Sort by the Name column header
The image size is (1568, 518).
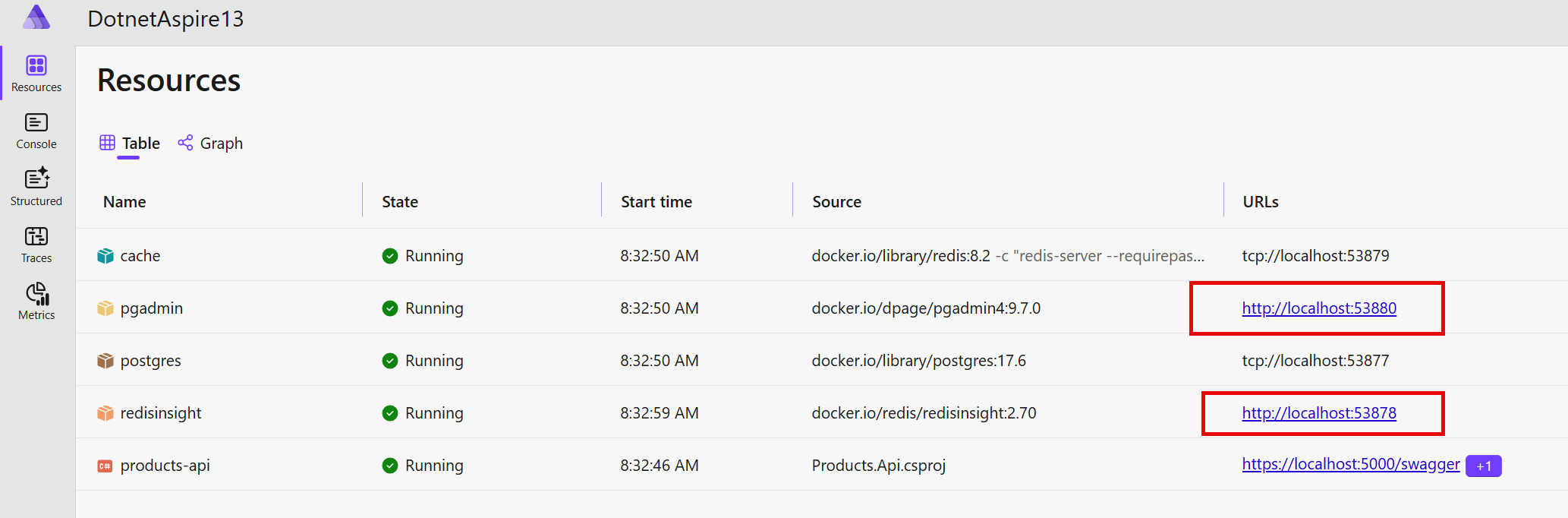[124, 202]
